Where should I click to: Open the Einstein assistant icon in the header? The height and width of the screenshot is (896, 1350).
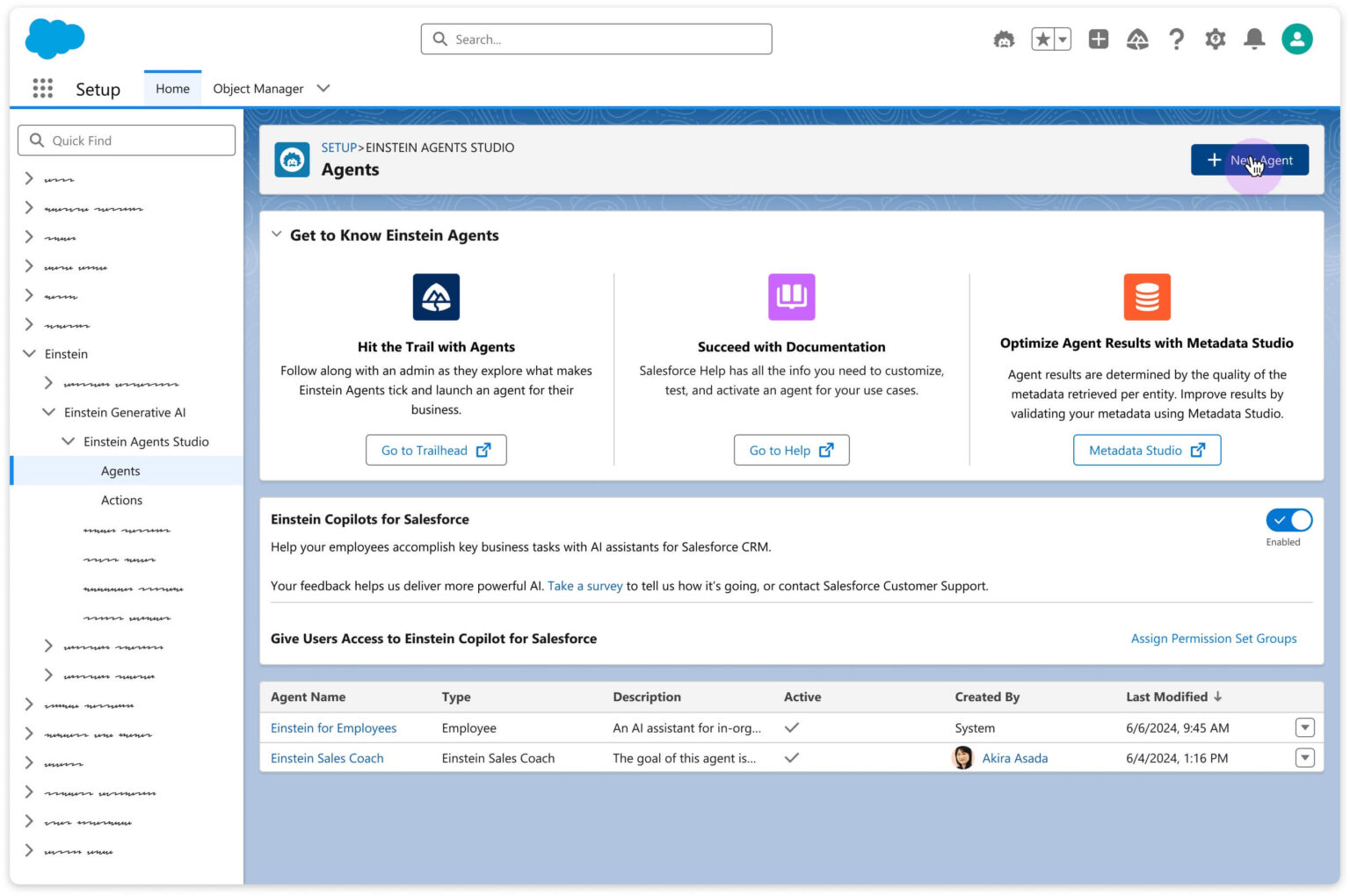[x=1004, y=39]
